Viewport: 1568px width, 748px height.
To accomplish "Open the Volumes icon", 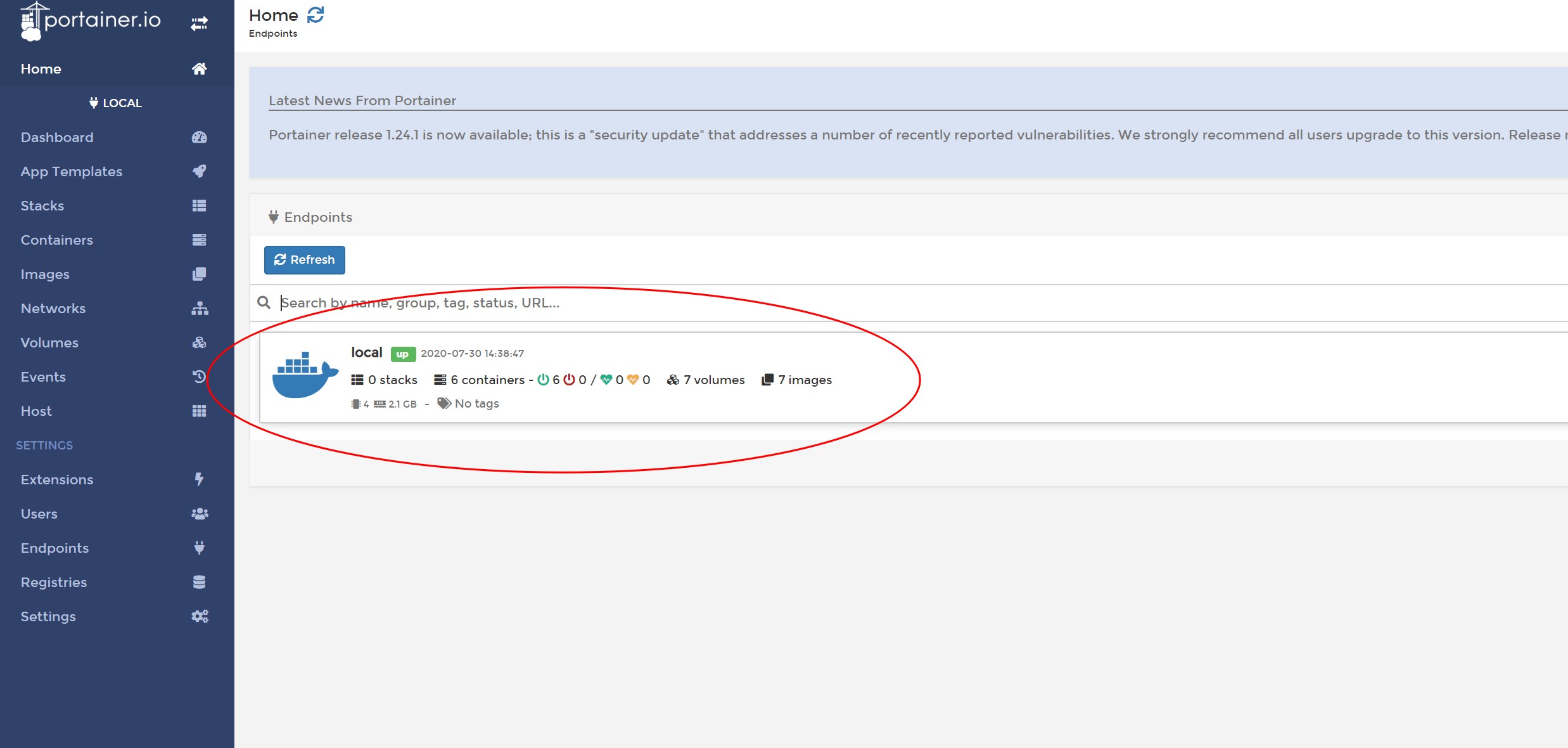I will [x=200, y=342].
